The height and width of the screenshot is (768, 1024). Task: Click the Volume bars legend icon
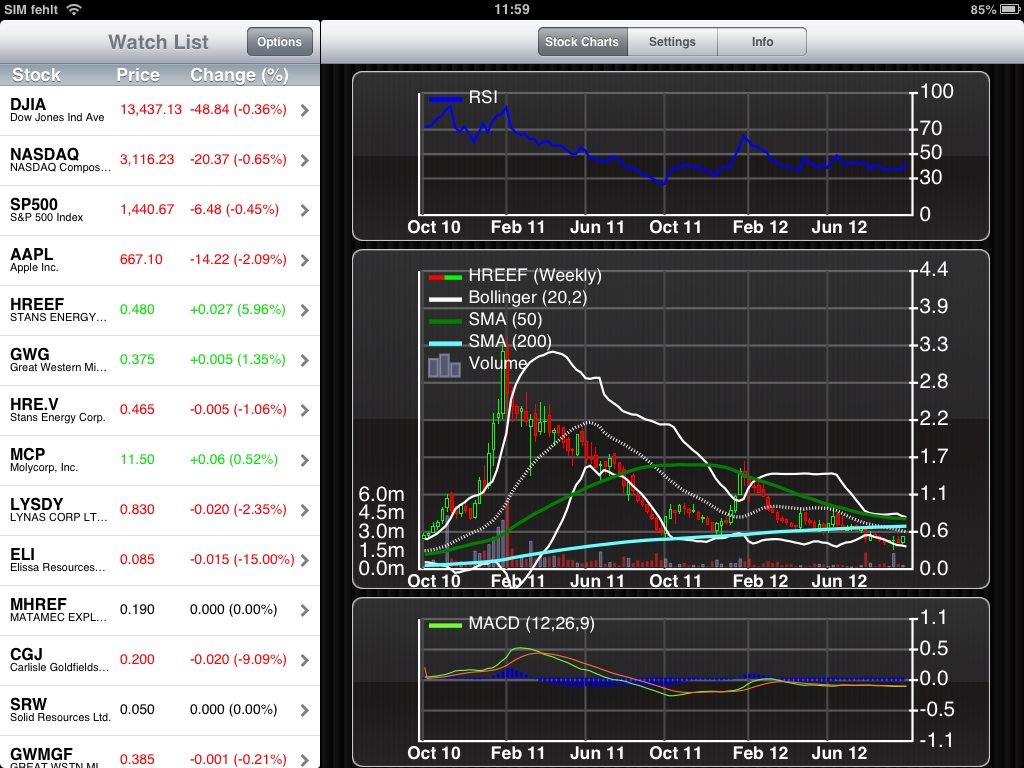tap(445, 365)
